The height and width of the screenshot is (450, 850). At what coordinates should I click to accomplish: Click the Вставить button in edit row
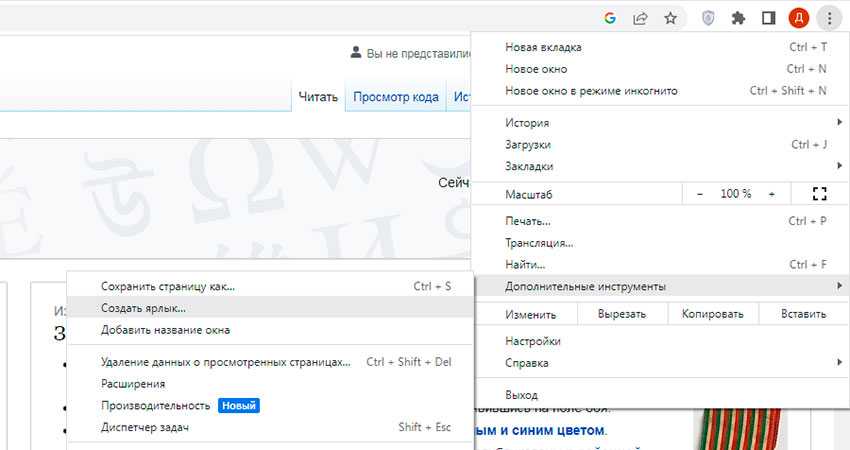click(x=803, y=314)
